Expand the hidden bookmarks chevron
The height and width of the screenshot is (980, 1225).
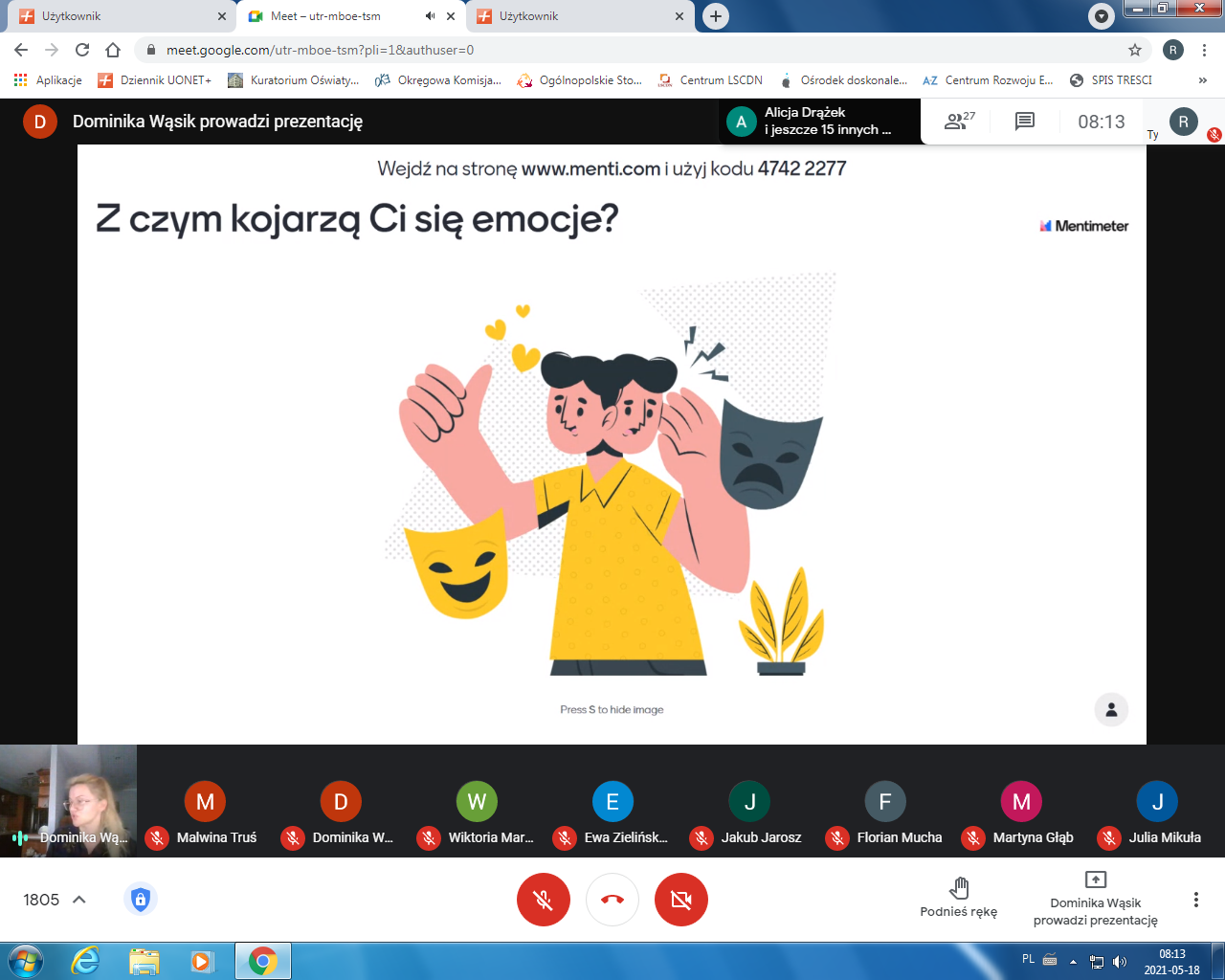(1203, 80)
